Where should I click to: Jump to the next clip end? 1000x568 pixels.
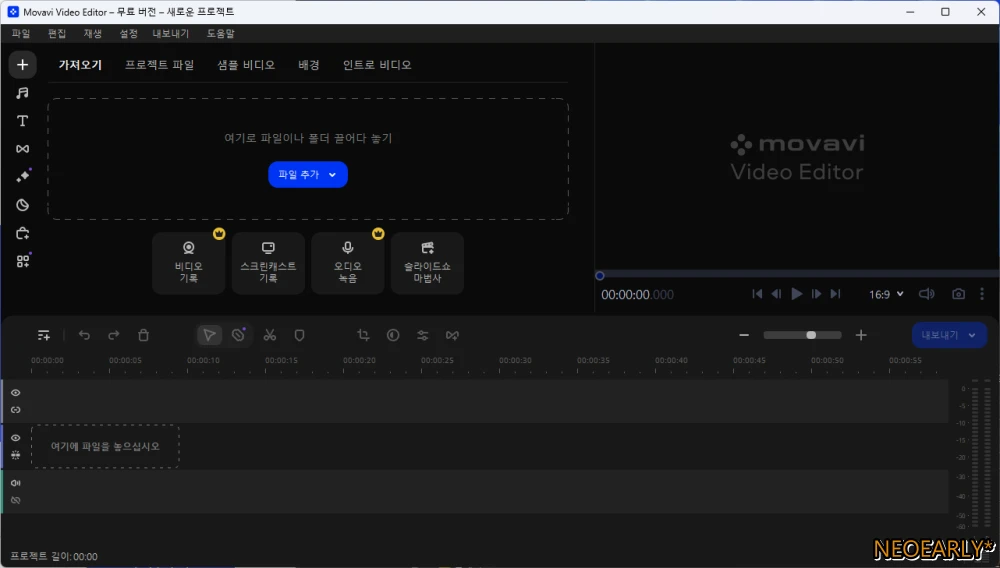click(x=835, y=294)
